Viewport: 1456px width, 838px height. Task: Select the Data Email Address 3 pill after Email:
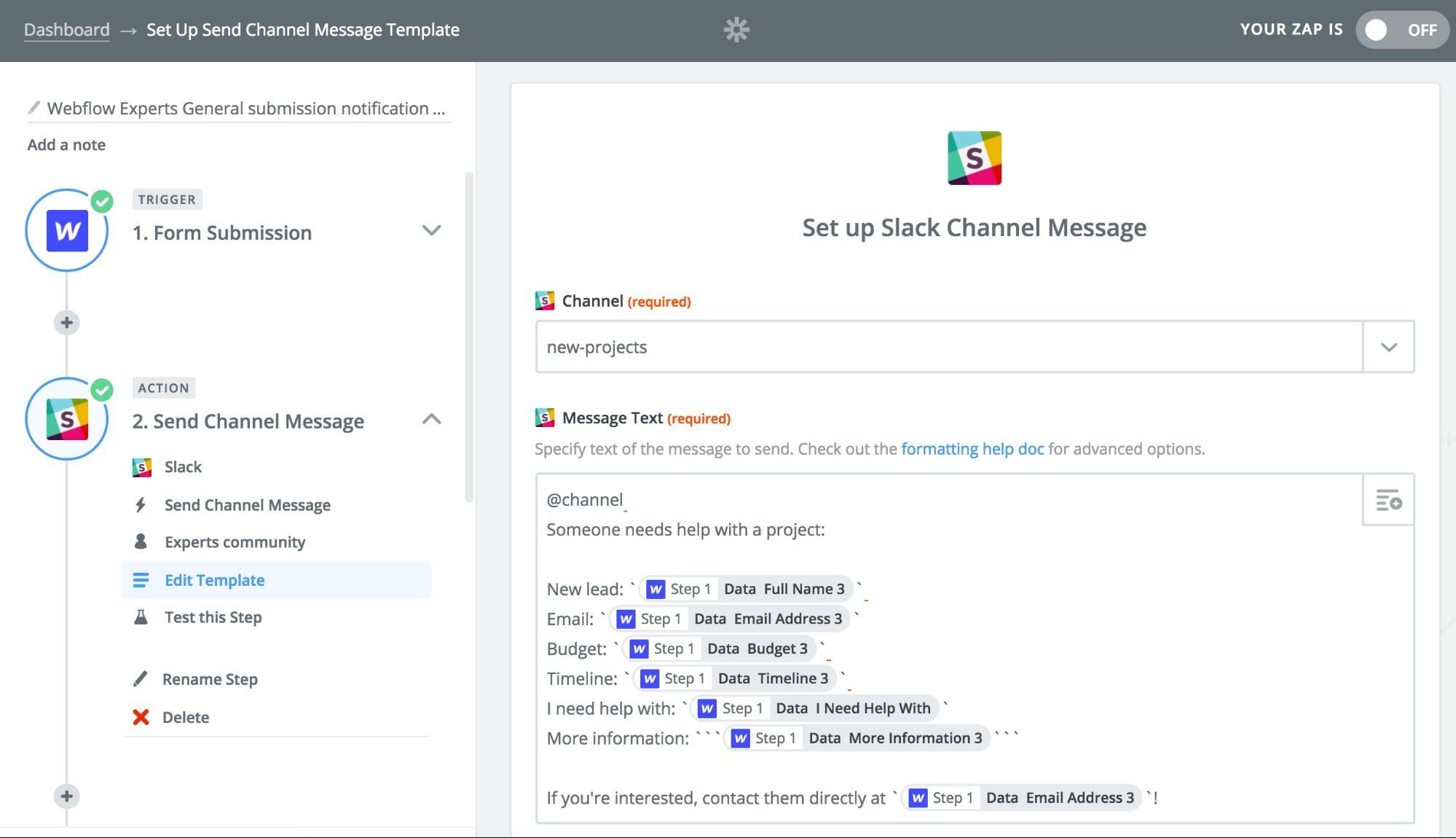(729, 619)
